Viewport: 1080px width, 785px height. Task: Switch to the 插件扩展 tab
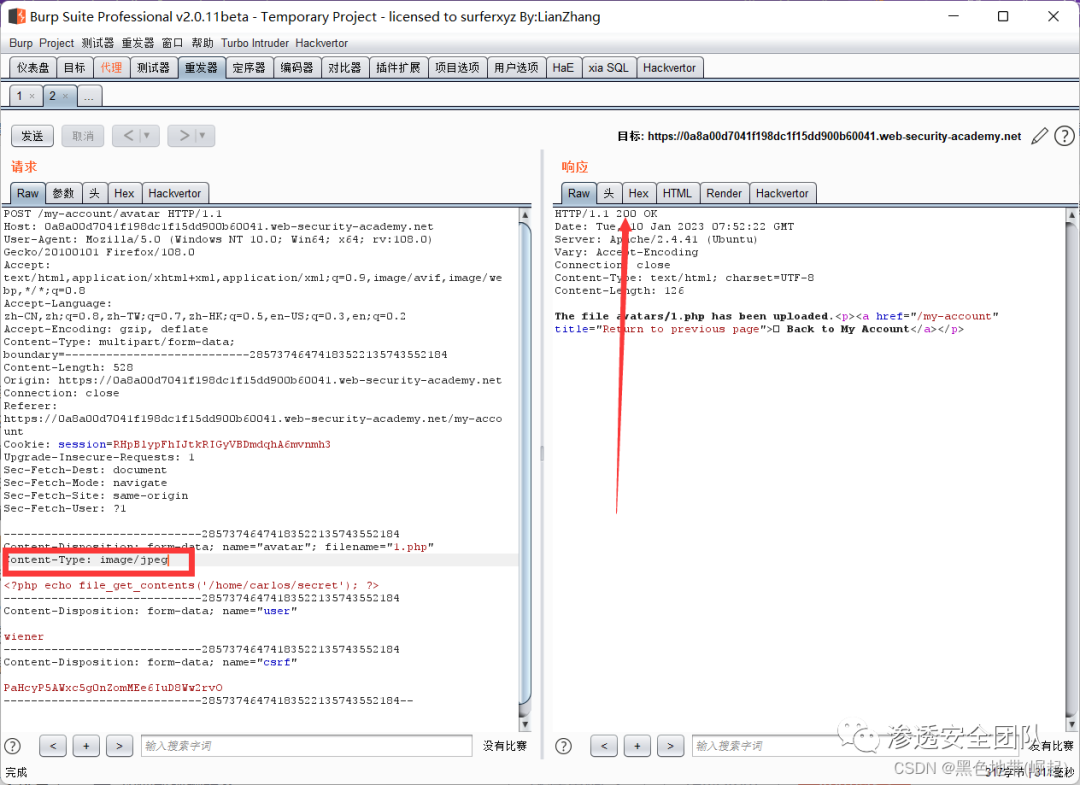point(398,67)
